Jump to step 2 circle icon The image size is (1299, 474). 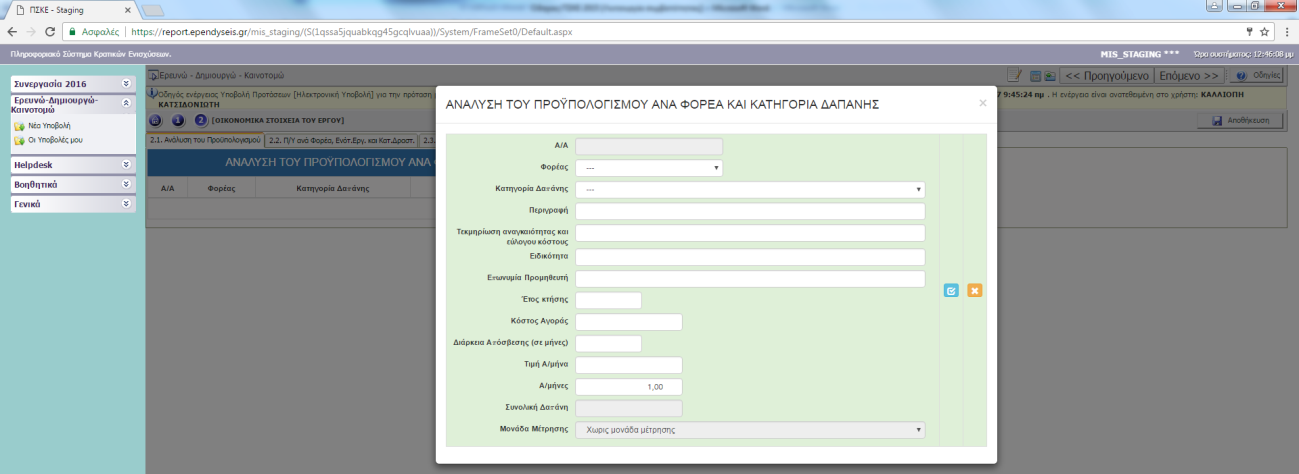click(200, 120)
